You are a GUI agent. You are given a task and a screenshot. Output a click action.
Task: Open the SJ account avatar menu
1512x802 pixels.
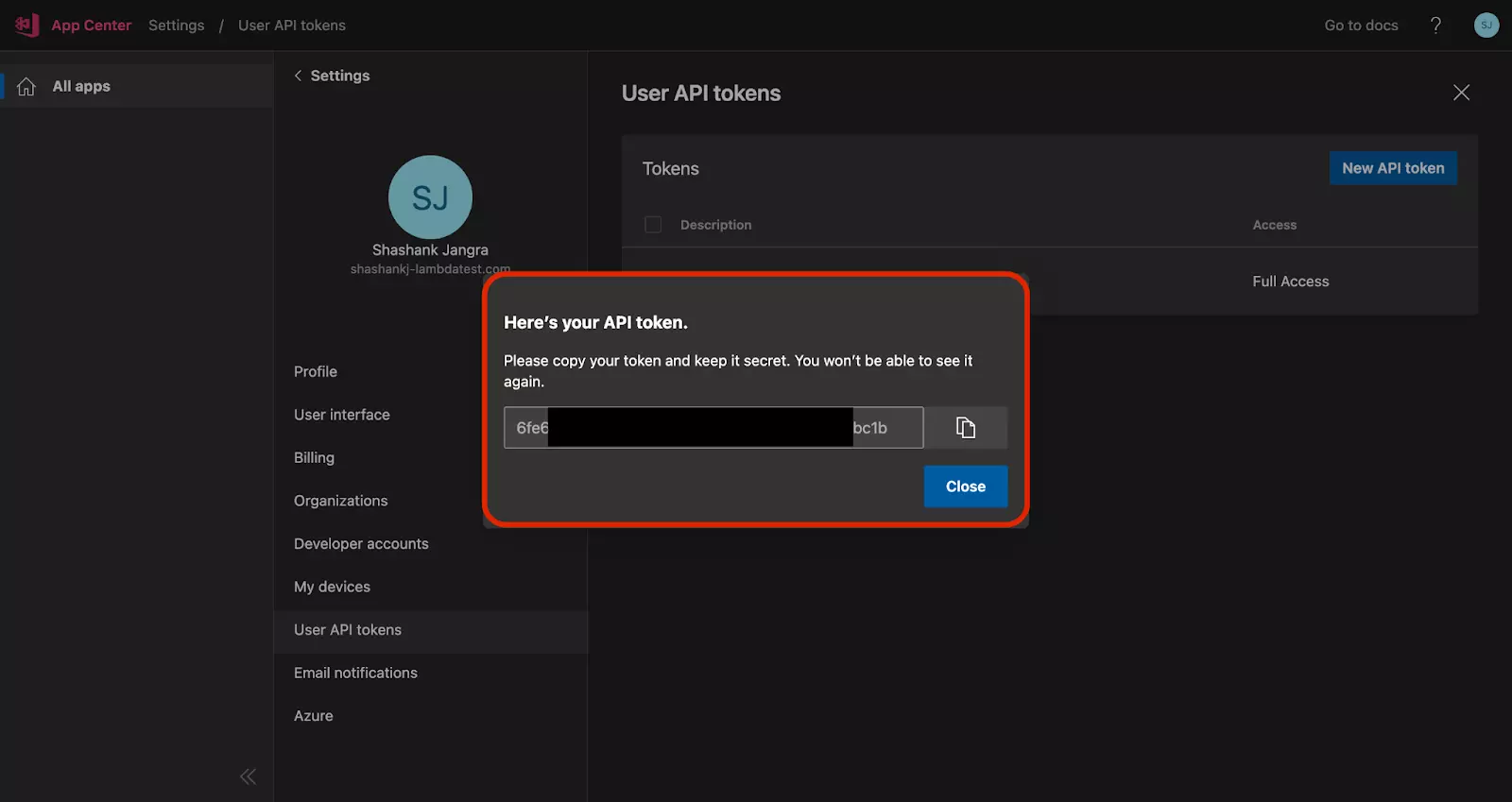1486,26
